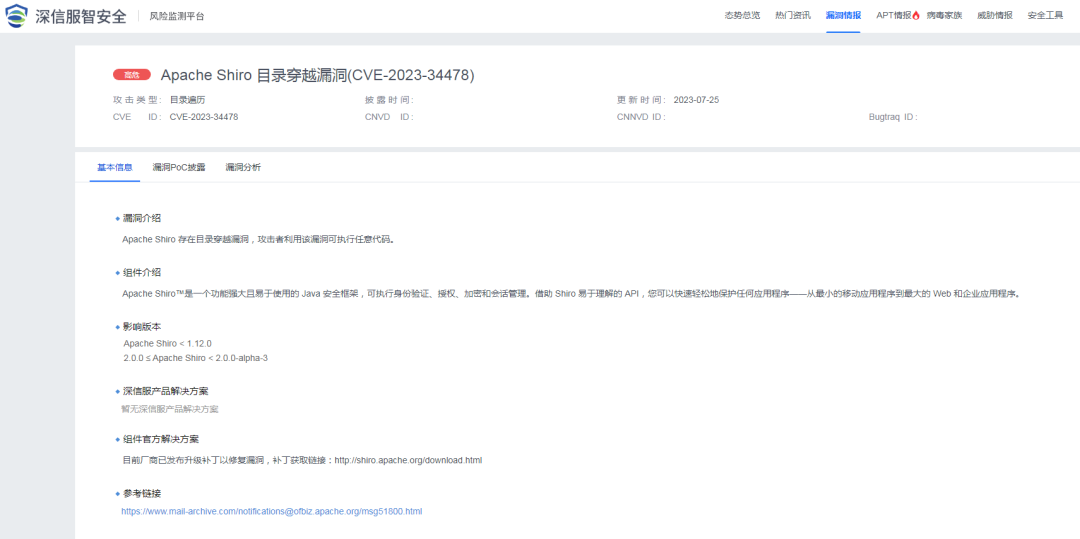The width and height of the screenshot is (1080, 539).
Task: Open the 态势总览 nav item
Action: (x=742, y=16)
